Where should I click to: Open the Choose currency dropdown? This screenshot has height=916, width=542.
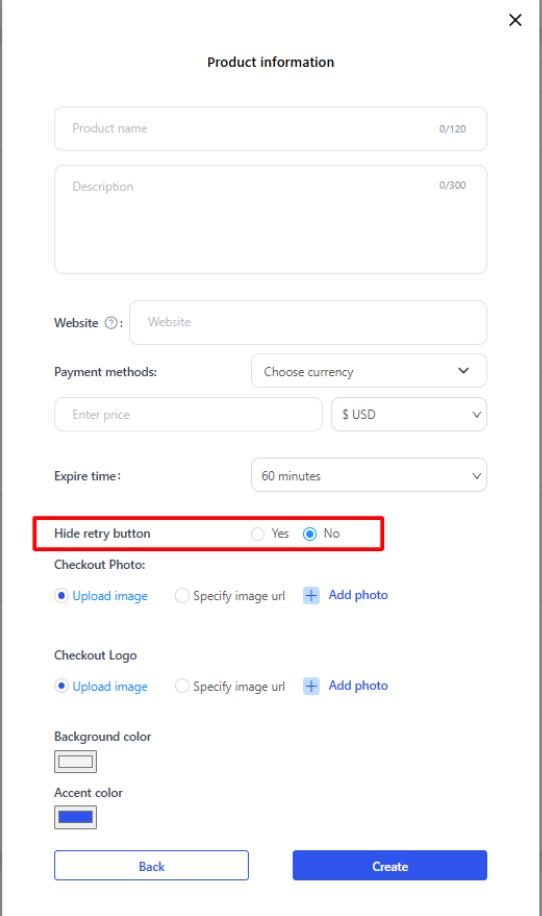tap(369, 371)
